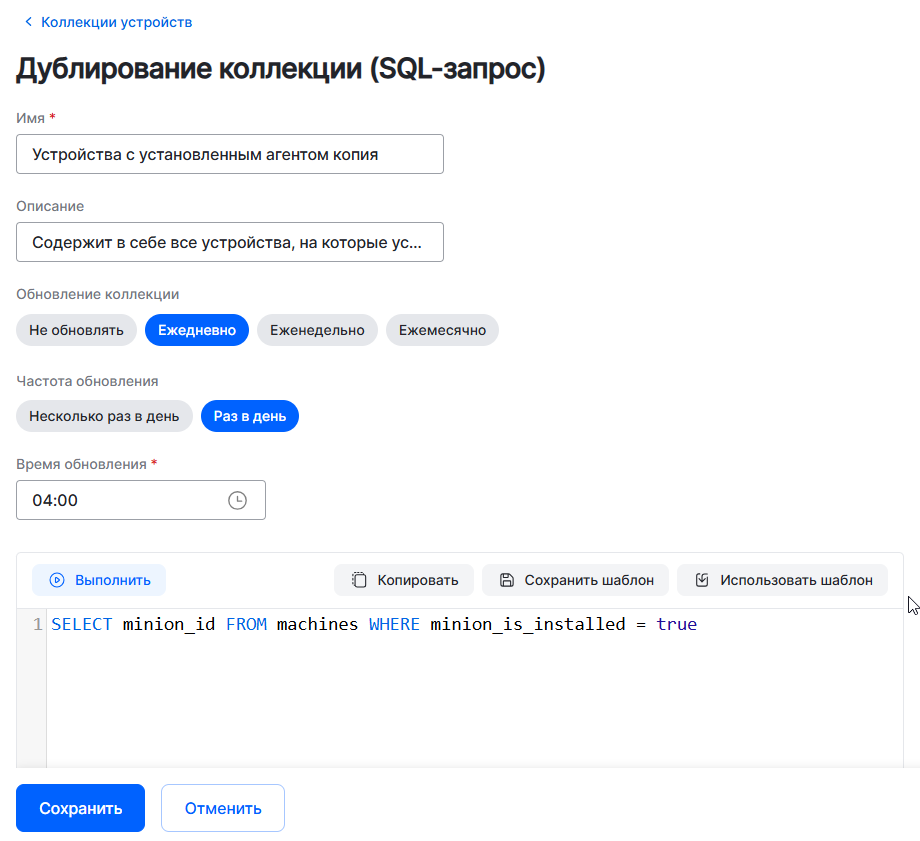This screenshot has height=841, width=920.
Task: Select the Не обновлять option
Action: click(76, 330)
